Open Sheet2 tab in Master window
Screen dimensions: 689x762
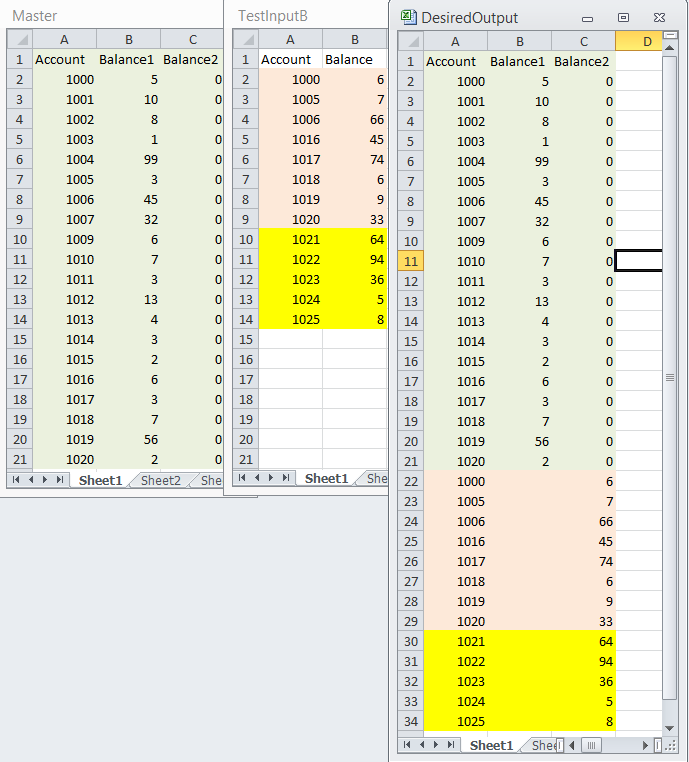click(161, 480)
